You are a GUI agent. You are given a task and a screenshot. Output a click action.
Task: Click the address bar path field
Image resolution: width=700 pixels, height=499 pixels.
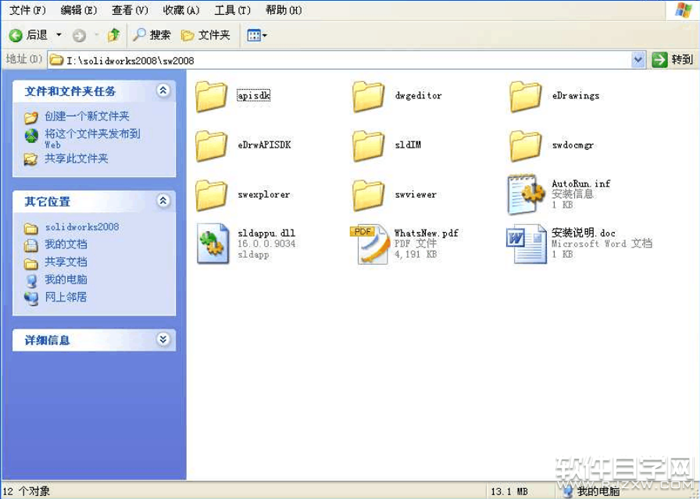(340, 60)
